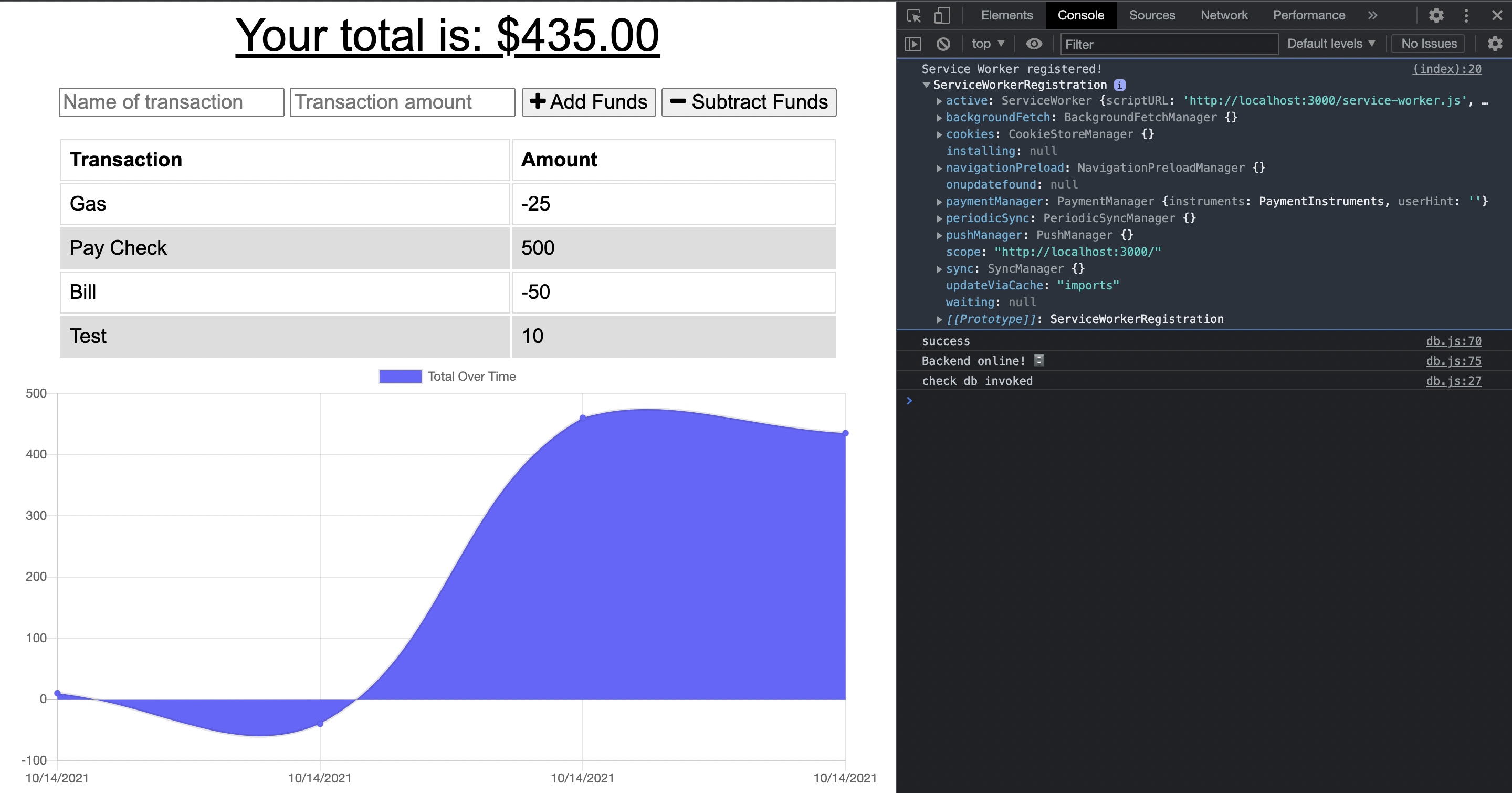Click the first chart data point near zero
This screenshot has height=793, width=1512.
pyautogui.click(x=57, y=693)
